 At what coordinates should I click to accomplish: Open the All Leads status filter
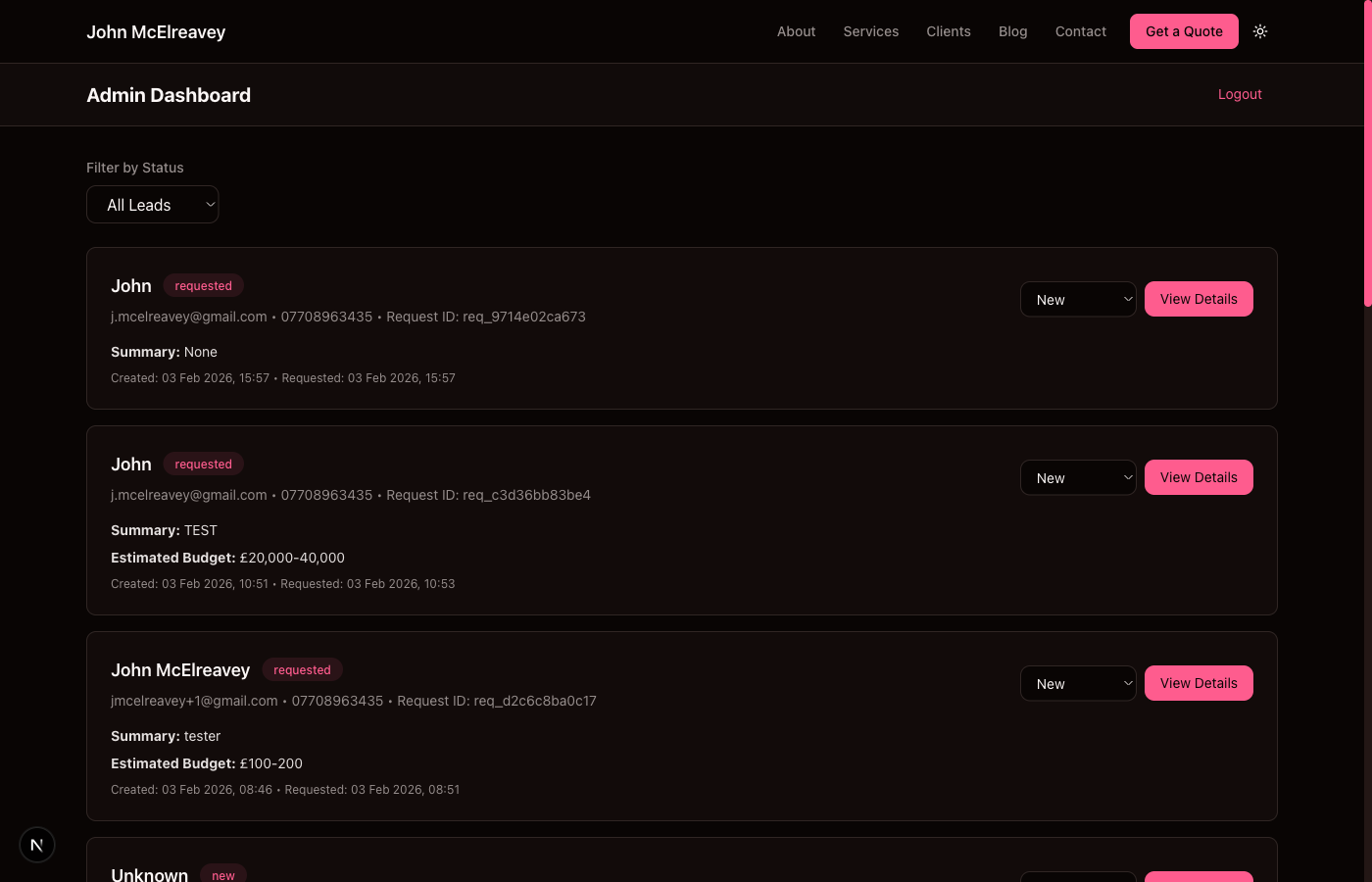pos(152,204)
